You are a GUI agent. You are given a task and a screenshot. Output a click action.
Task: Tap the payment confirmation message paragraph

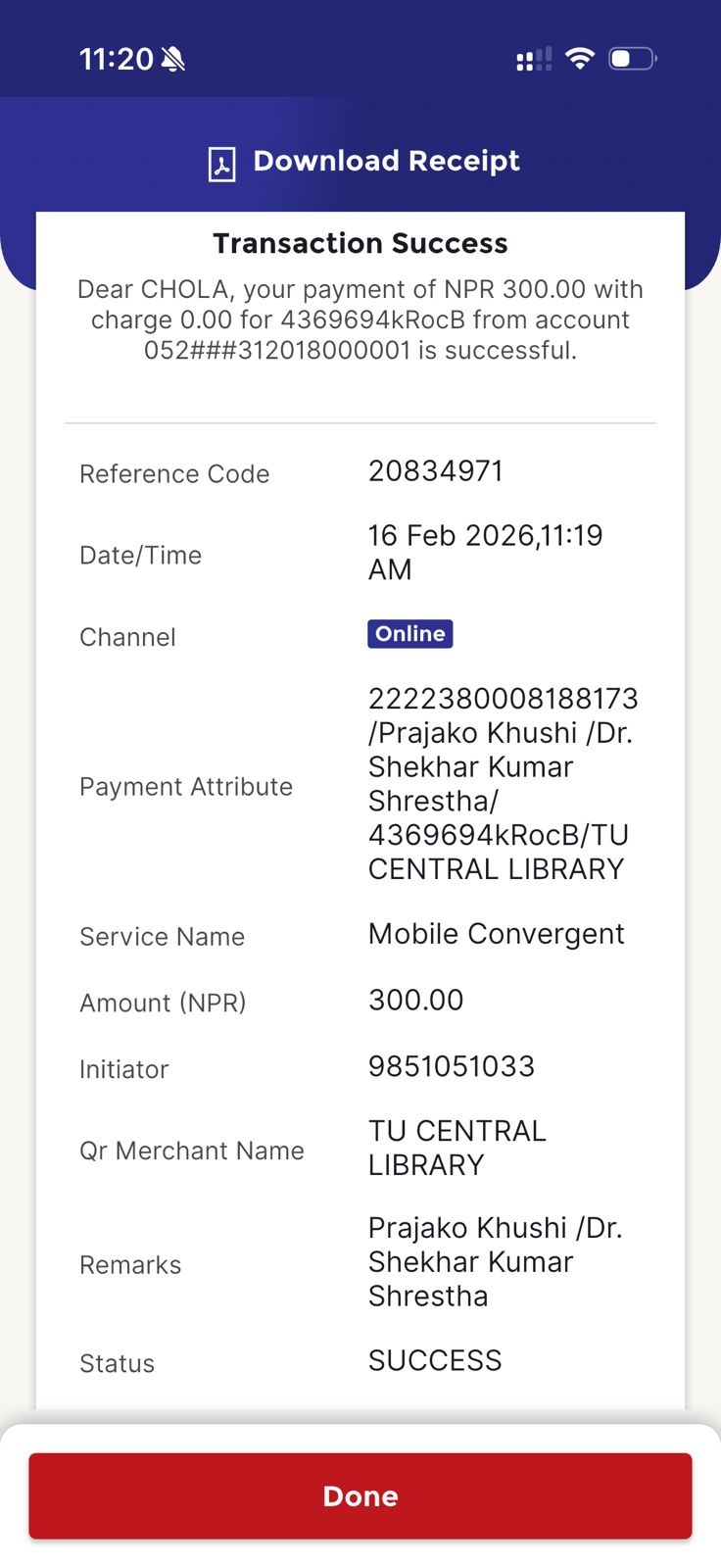360,319
